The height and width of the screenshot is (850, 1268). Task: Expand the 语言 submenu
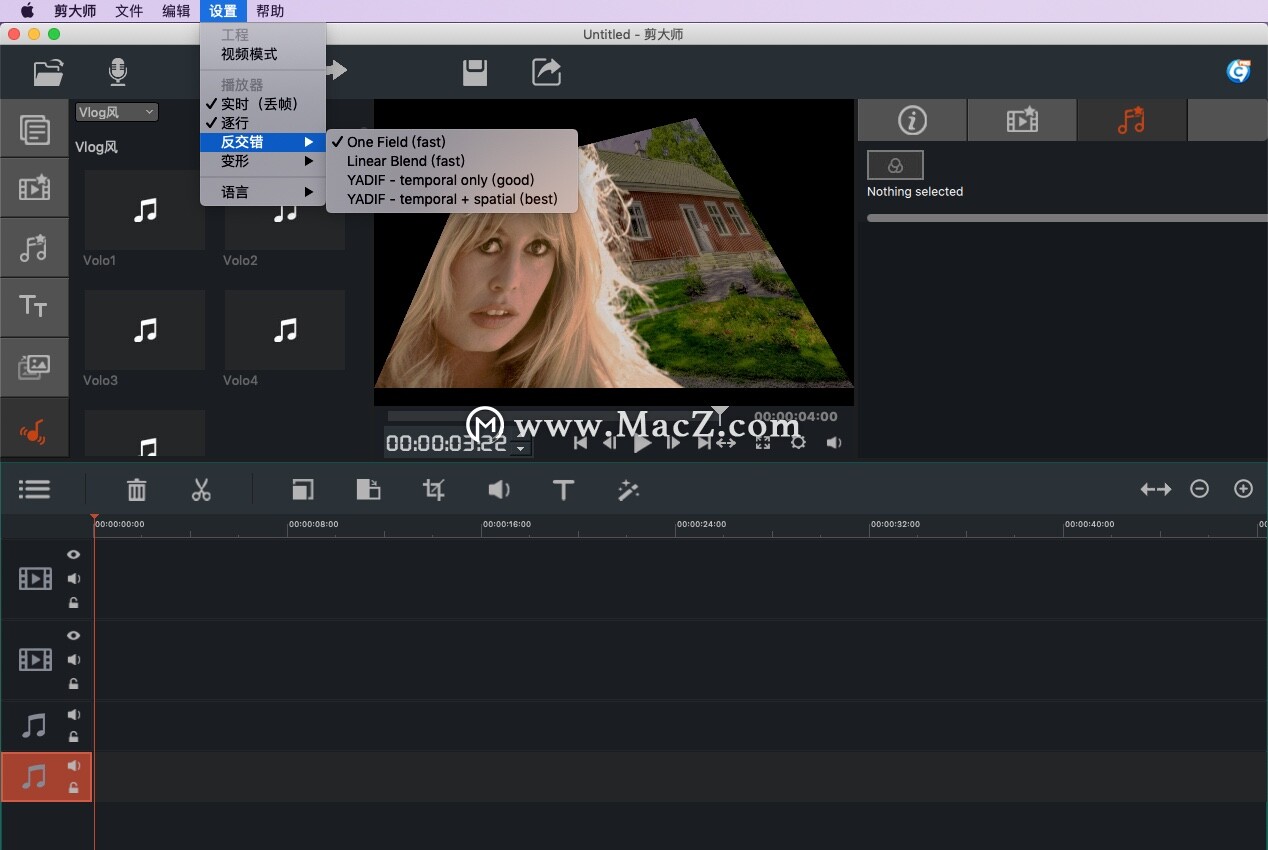(x=235, y=191)
